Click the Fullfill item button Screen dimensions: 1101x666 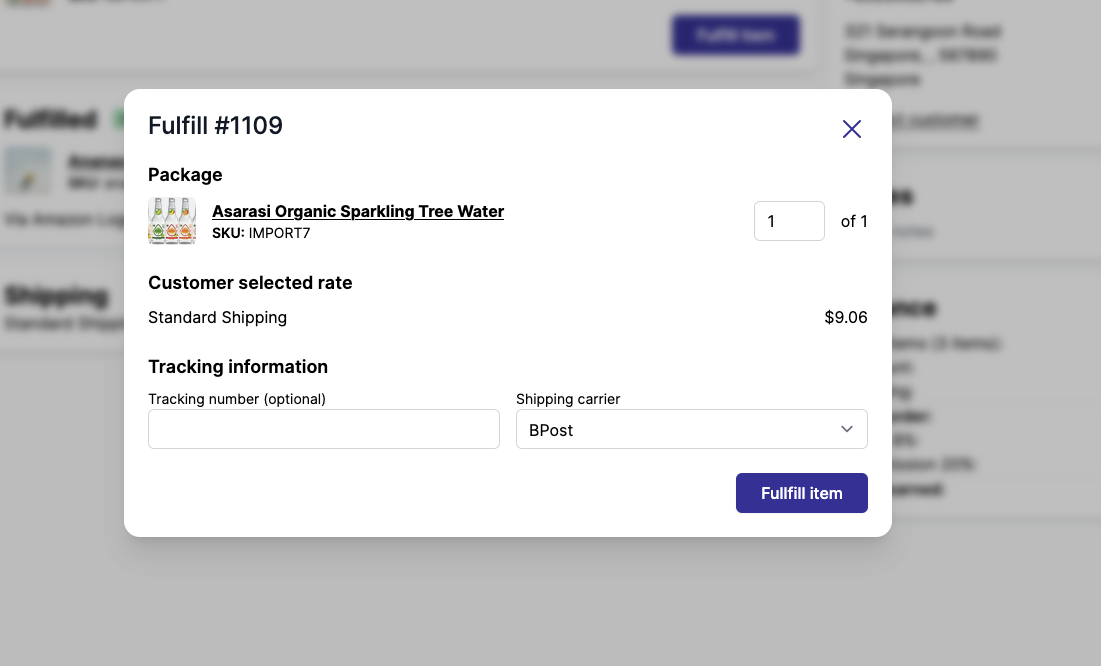click(x=801, y=492)
